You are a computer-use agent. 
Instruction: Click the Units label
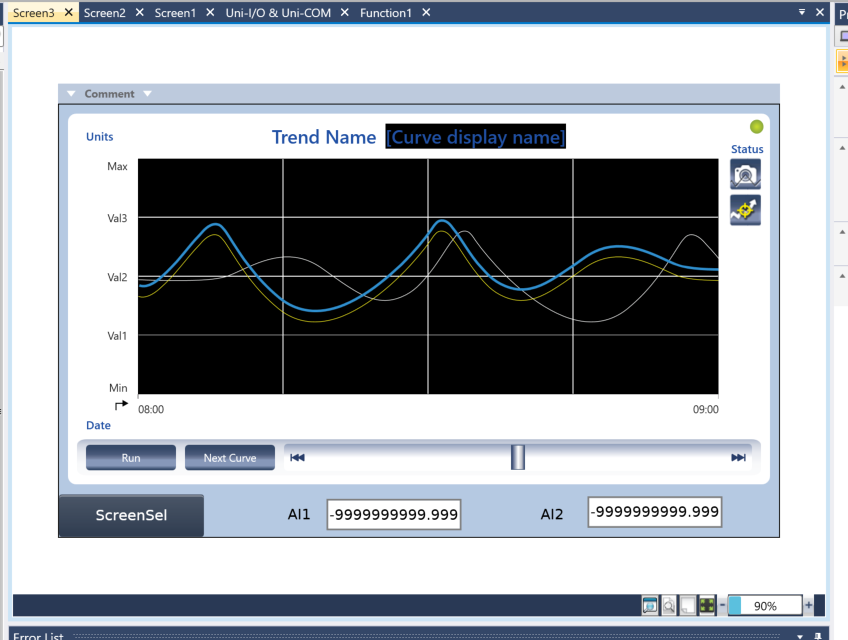(x=100, y=136)
